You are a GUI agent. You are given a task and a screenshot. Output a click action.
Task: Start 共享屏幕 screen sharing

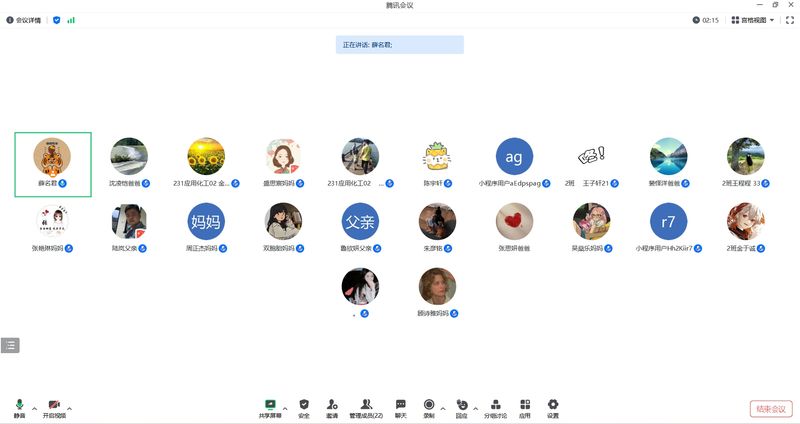(x=269, y=407)
